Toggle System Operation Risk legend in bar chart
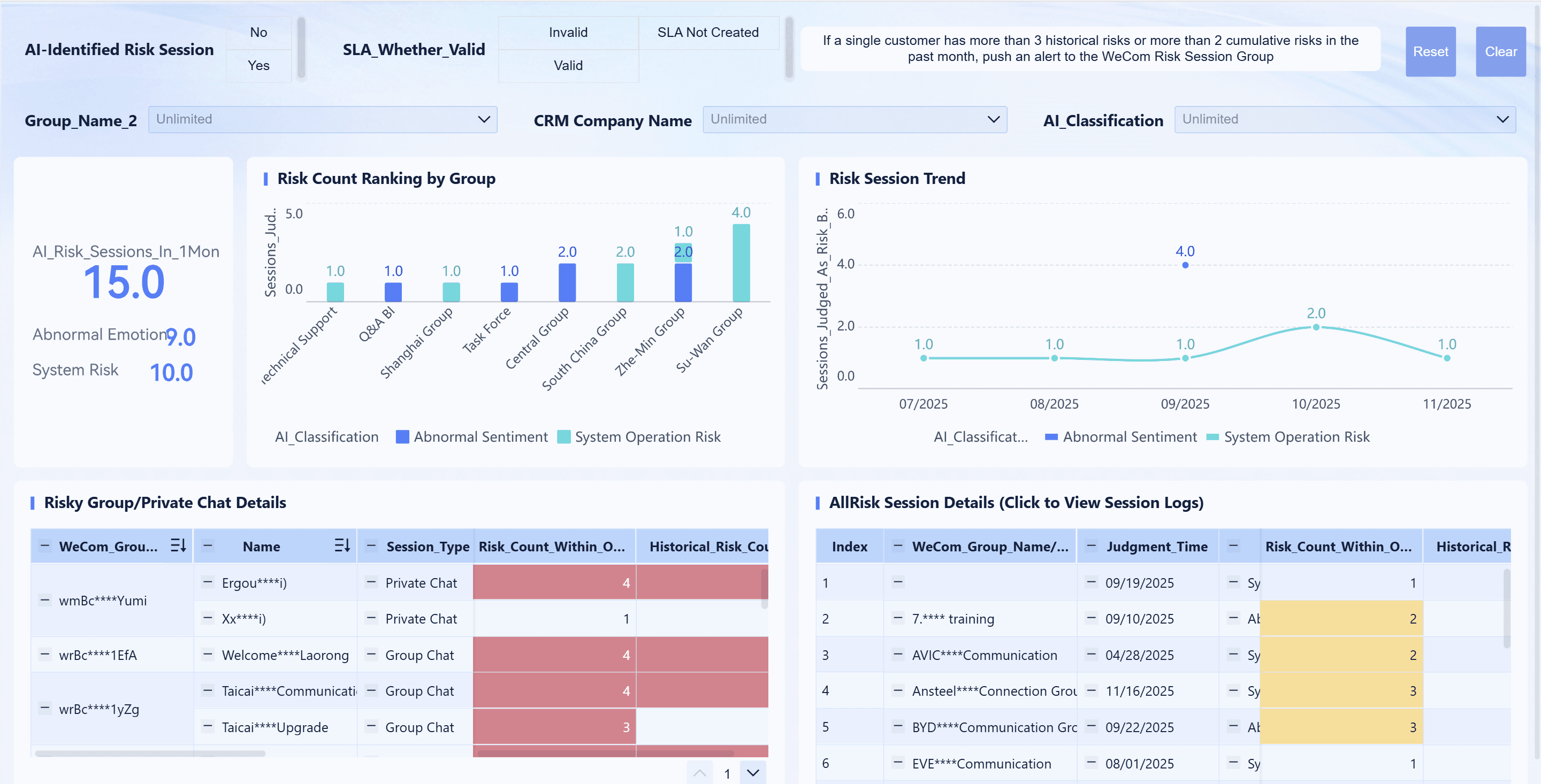The width and height of the screenshot is (1541, 784). tap(639, 436)
